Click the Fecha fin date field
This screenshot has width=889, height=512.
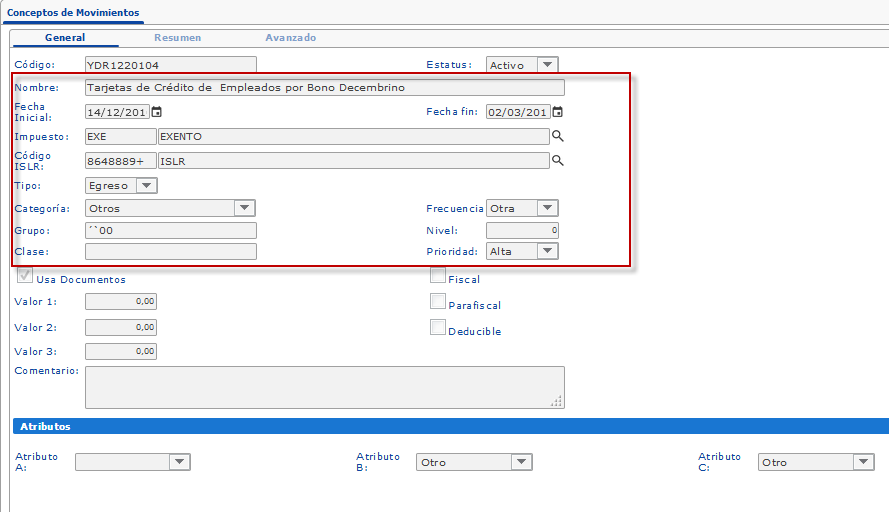pyautogui.click(x=518, y=112)
